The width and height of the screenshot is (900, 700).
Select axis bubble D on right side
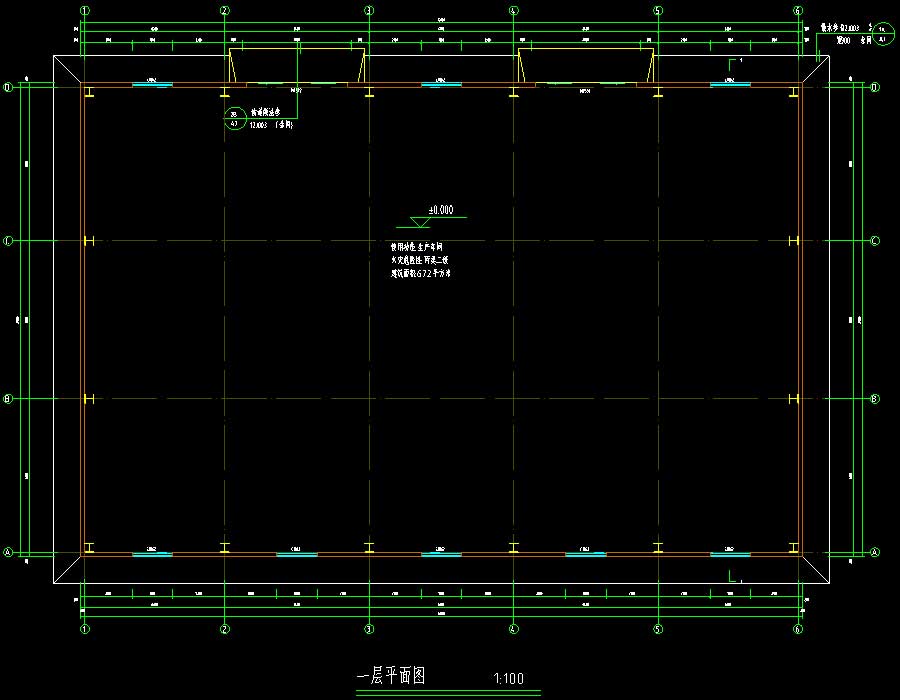point(874,88)
